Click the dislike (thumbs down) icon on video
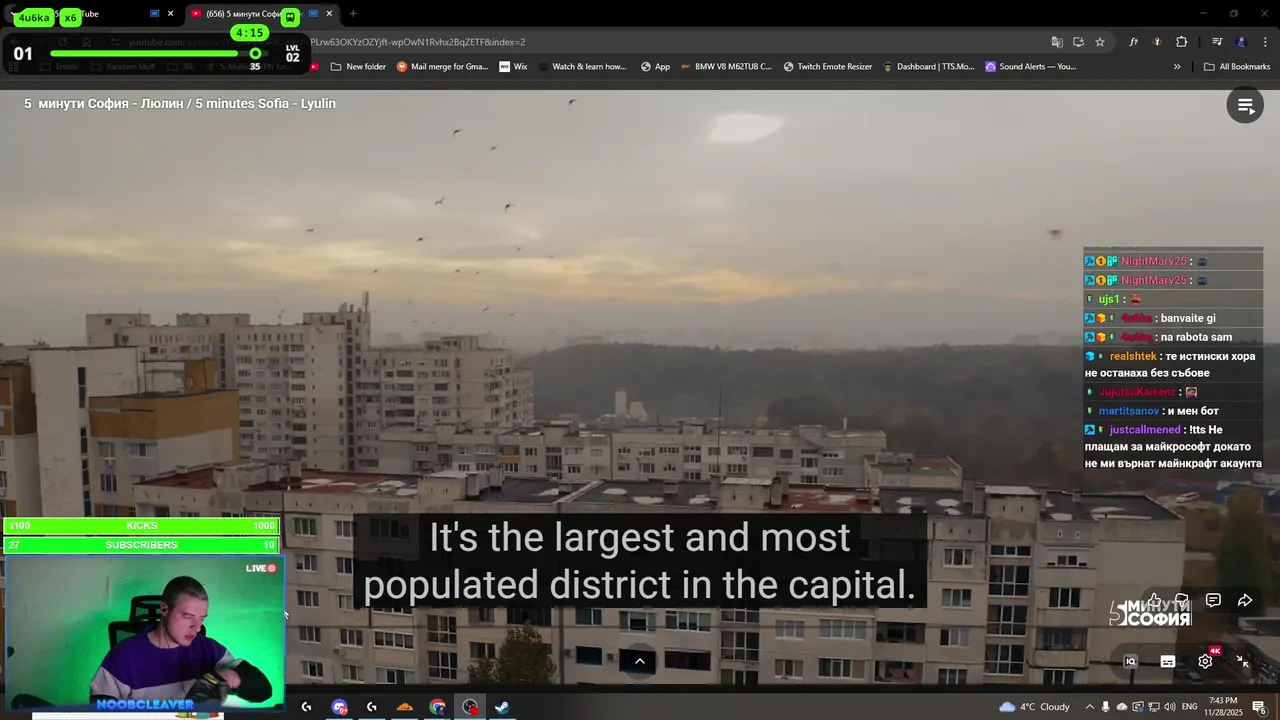The height and width of the screenshot is (720, 1280). (1182, 600)
